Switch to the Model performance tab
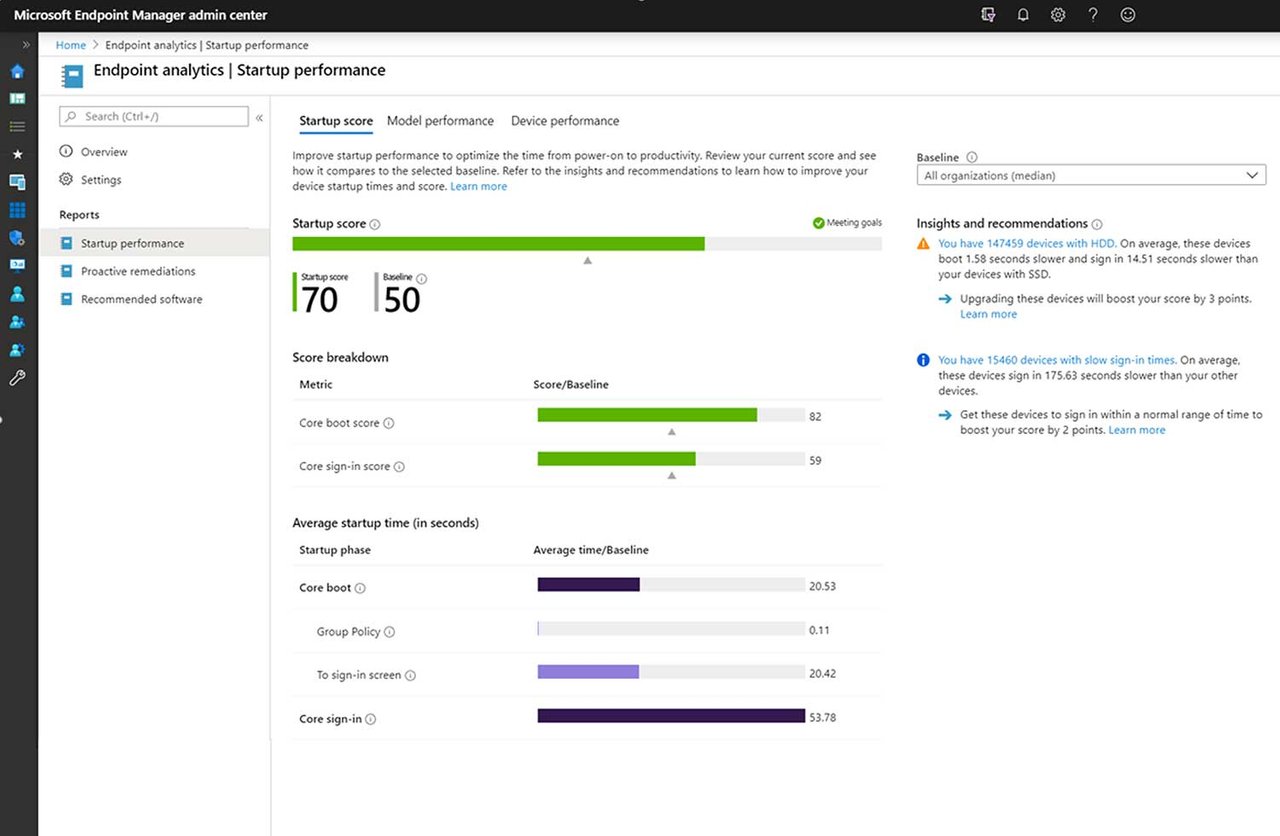This screenshot has height=836, width=1280. tap(440, 121)
